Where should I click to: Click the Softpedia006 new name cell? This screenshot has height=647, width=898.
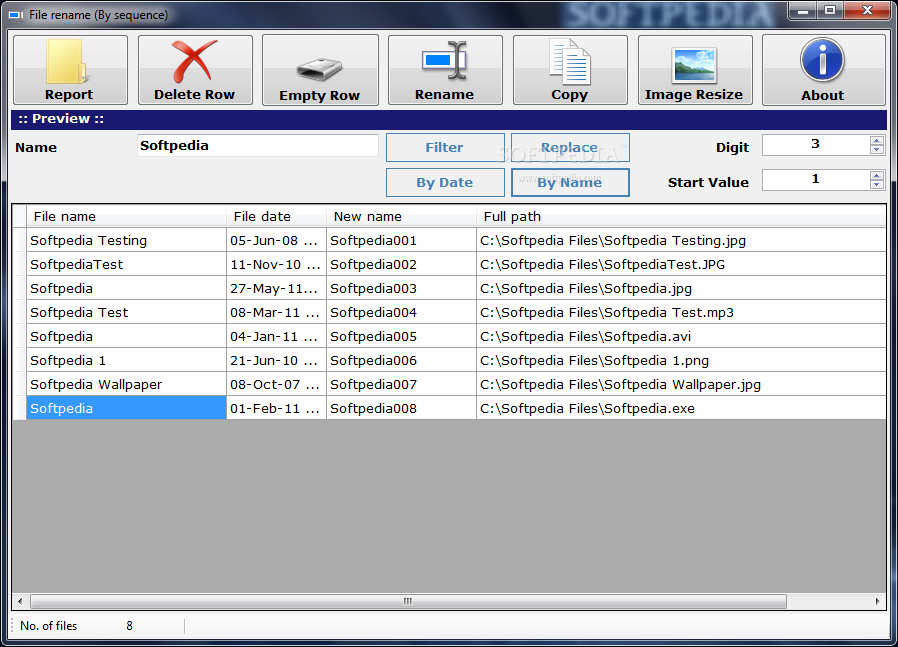[401, 361]
